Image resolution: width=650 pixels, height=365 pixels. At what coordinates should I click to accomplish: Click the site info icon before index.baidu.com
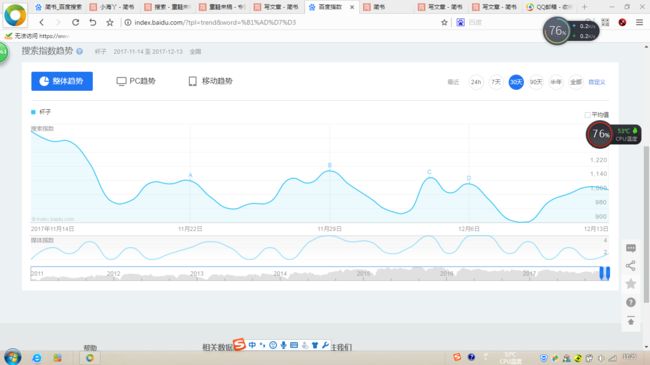[128, 22]
